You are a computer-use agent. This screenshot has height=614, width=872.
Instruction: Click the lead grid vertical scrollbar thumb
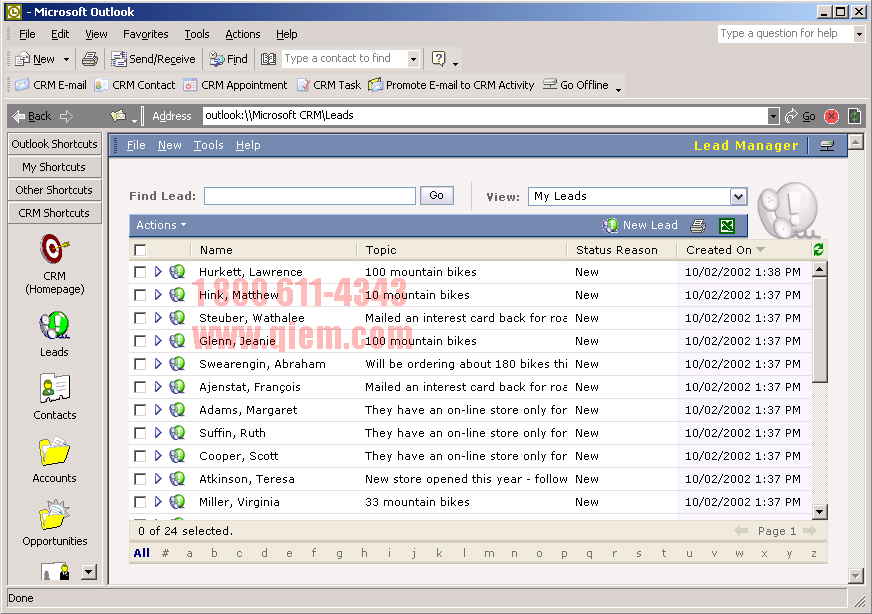[x=819, y=330]
